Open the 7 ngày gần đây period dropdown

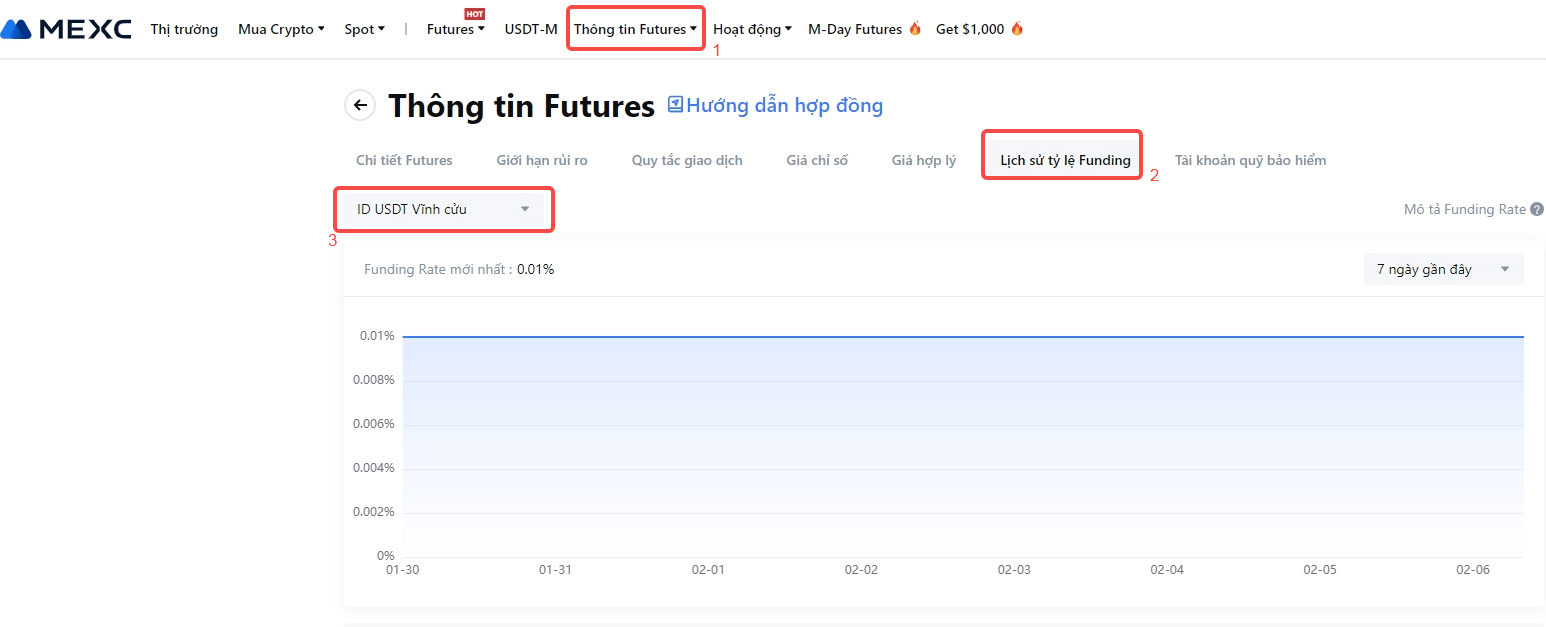click(1443, 269)
